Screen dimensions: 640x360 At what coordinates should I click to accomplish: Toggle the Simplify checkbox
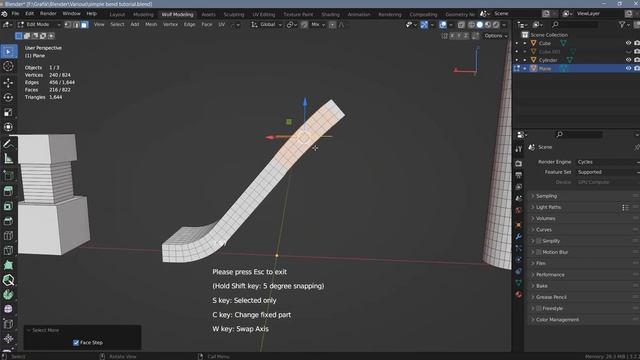(539, 241)
